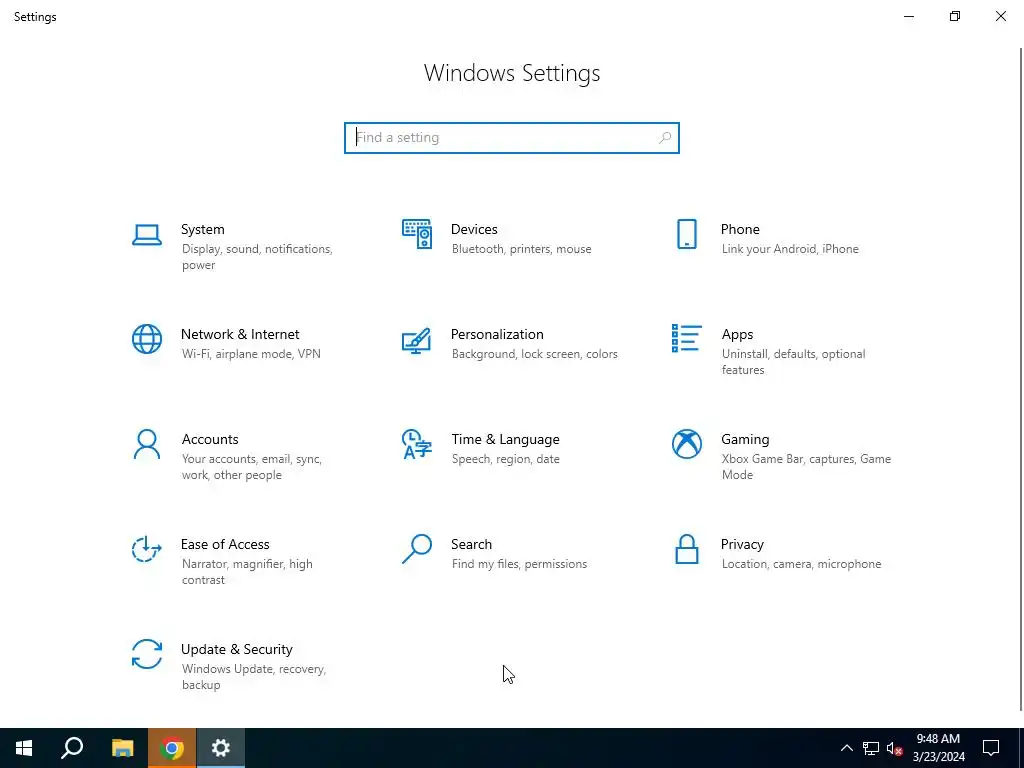
Task: Open the Personalization heading
Action: [x=497, y=334]
